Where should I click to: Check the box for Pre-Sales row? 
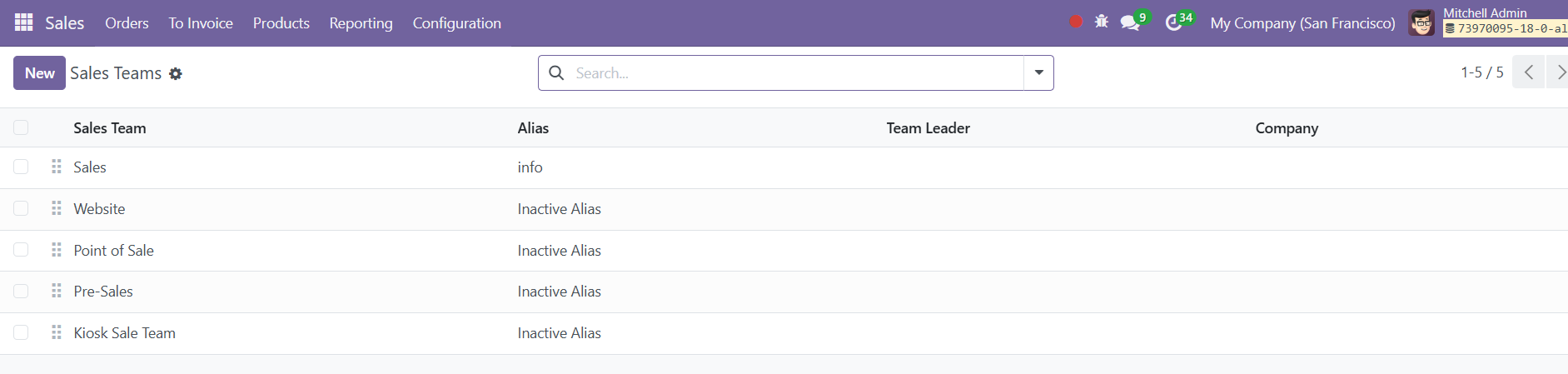point(21,291)
